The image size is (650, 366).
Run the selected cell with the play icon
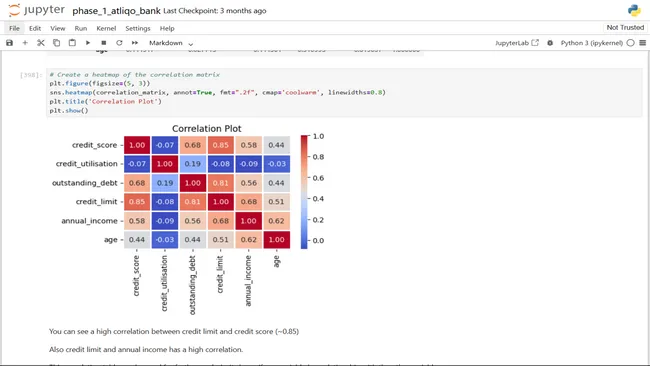tap(88, 43)
